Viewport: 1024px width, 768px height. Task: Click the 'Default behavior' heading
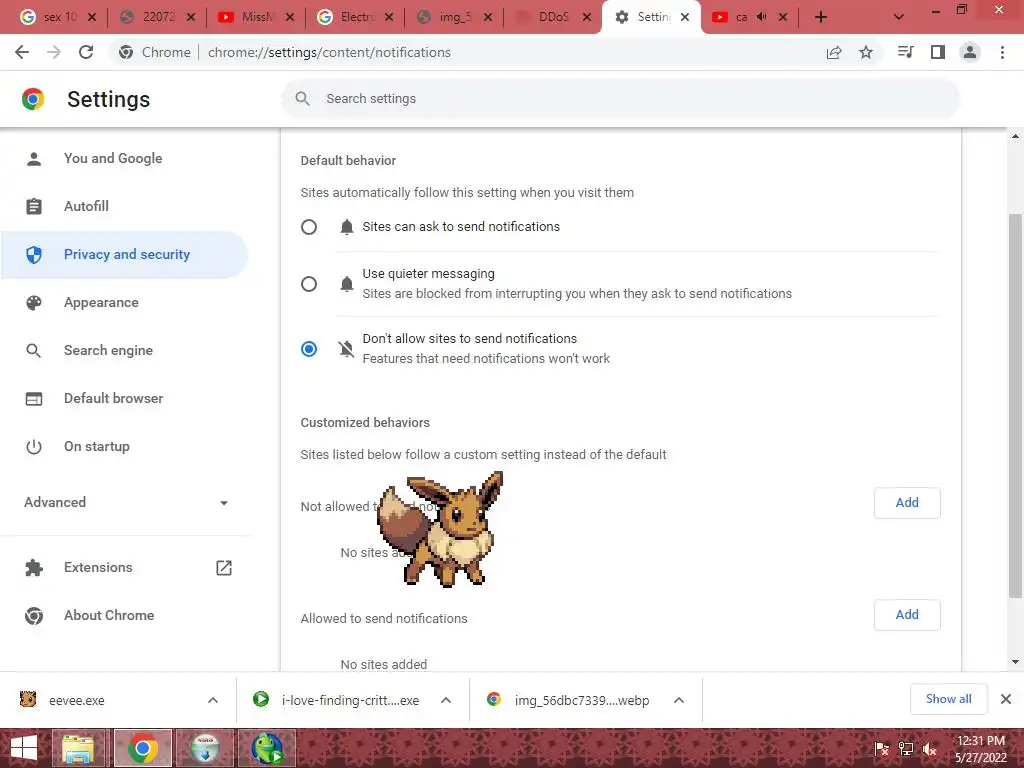coord(348,161)
